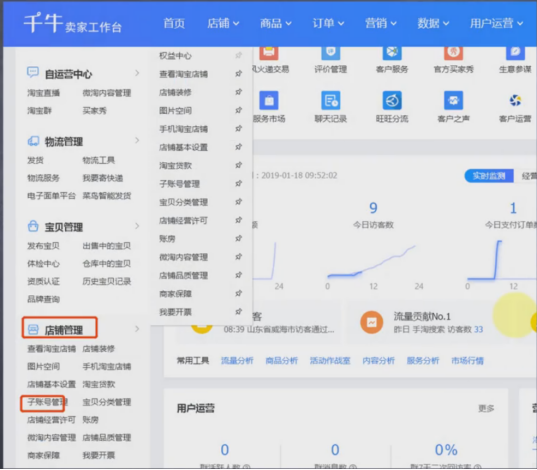The image size is (537, 470).
Task: Pin 店铺经营许可 in the submenu
Action: click(239, 220)
